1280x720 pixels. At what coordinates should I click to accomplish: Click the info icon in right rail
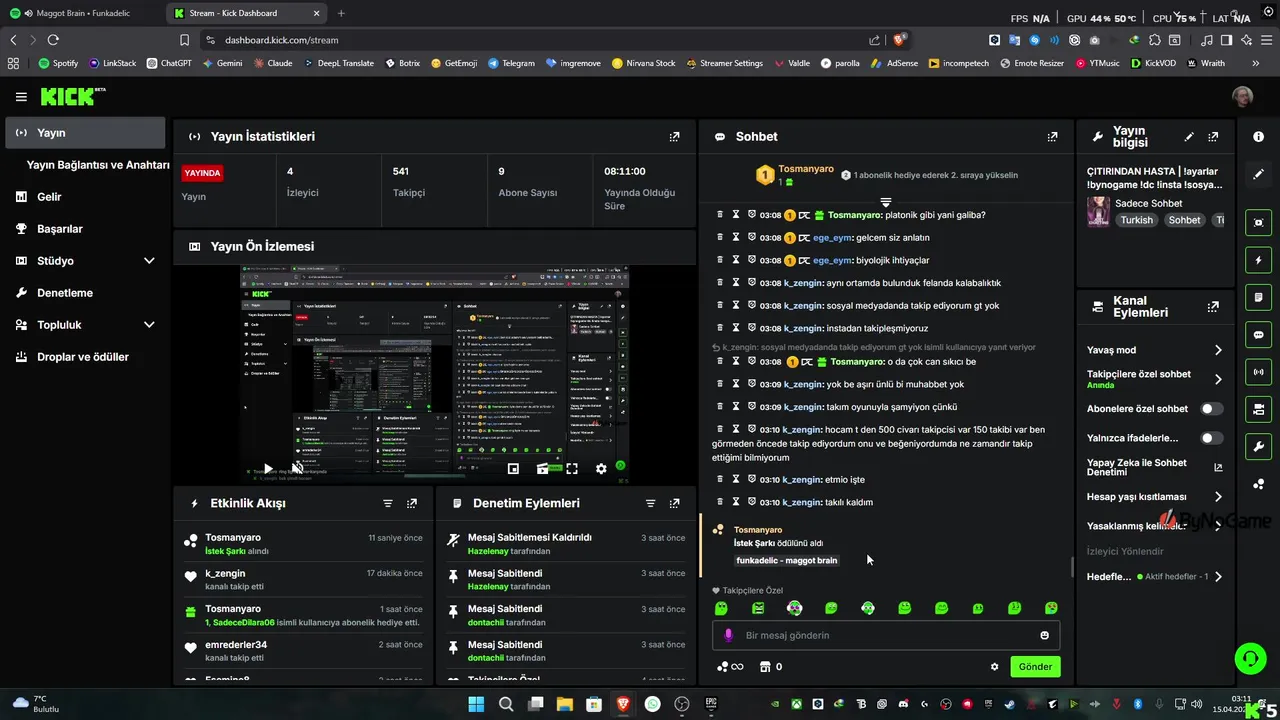pyautogui.click(x=1258, y=136)
